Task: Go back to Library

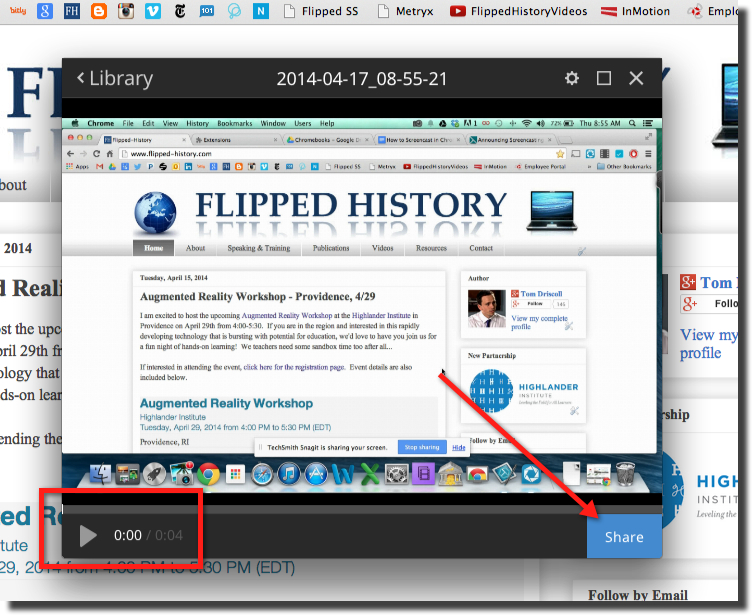Action: 115,79
